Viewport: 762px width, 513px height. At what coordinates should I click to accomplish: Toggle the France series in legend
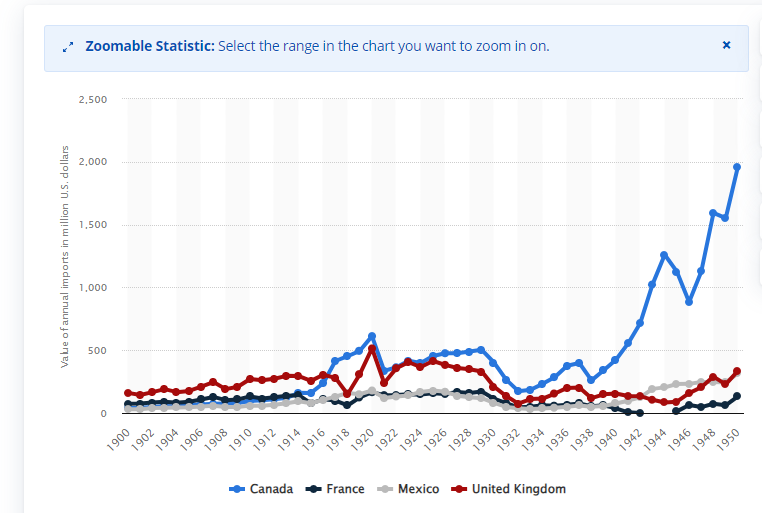tap(345, 489)
